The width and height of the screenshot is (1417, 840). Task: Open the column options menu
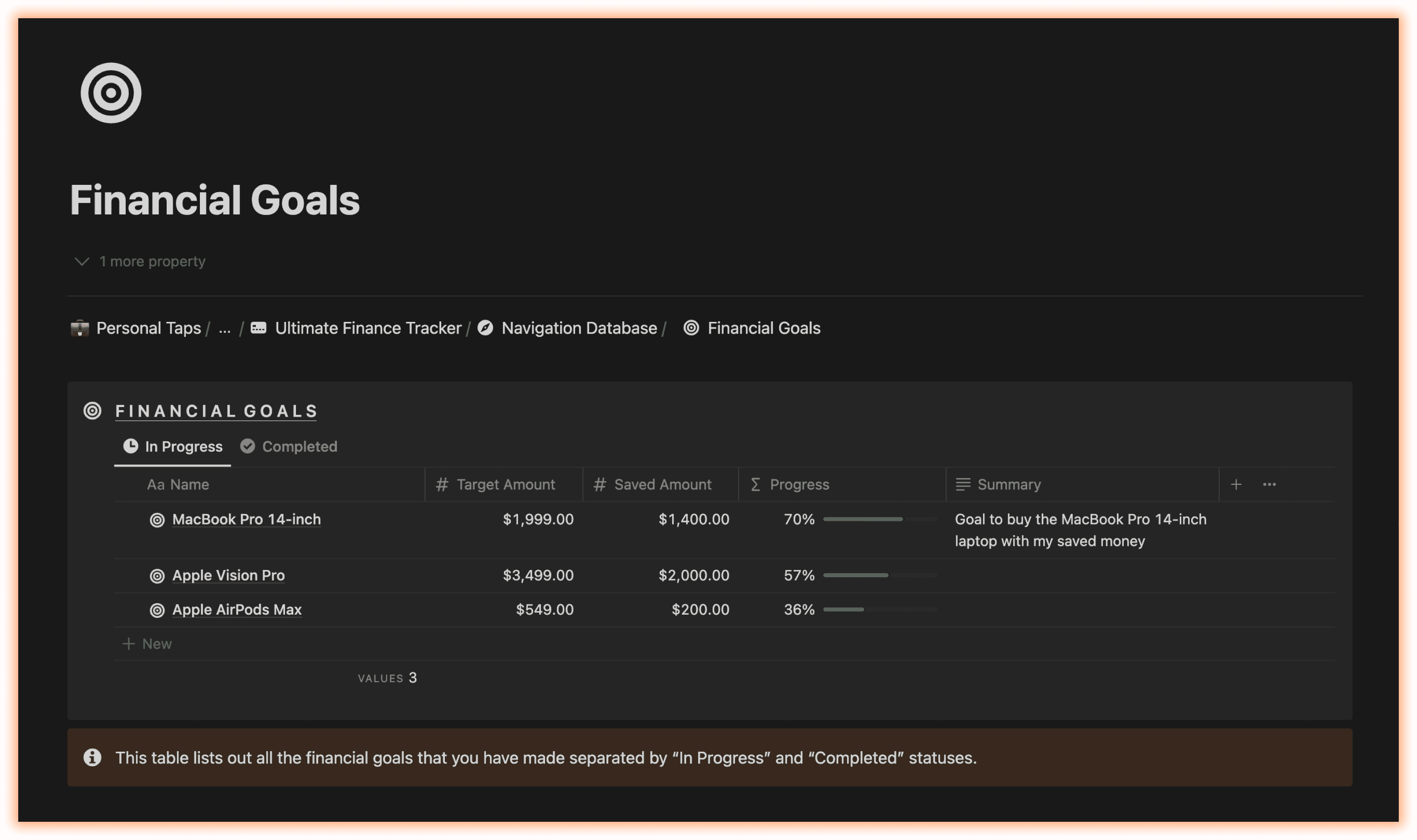tap(1269, 484)
